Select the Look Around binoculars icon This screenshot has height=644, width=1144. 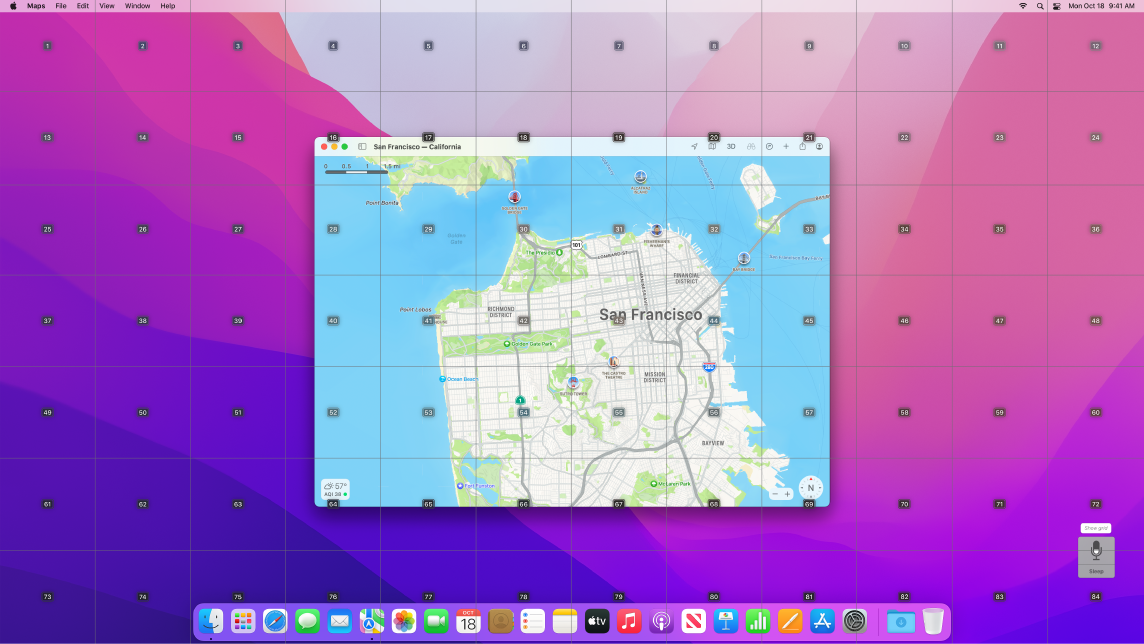click(x=750, y=146)
